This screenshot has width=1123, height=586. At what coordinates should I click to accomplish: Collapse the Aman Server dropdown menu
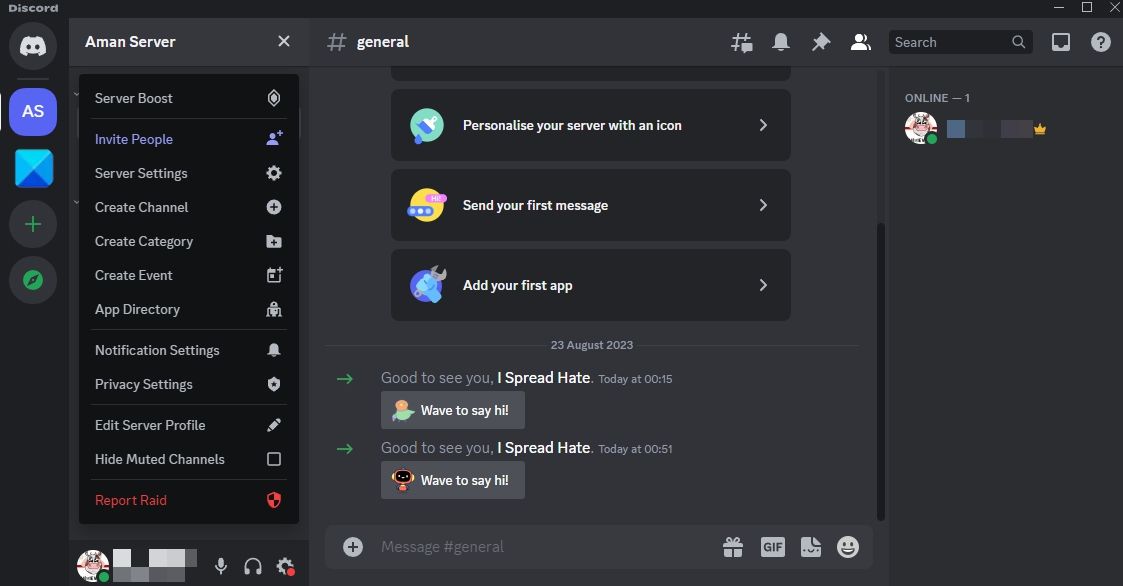[x=283, y=41]
